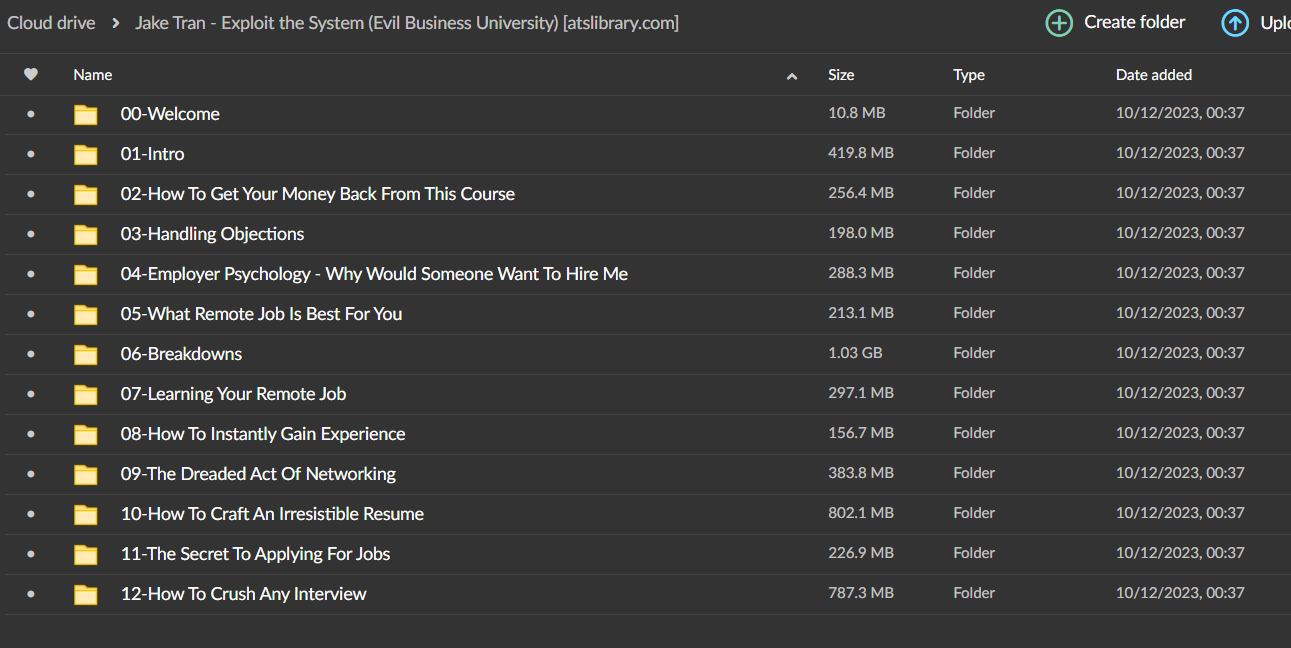Click folder icon for 07-Learning Your Remote Job

[86, 395]
